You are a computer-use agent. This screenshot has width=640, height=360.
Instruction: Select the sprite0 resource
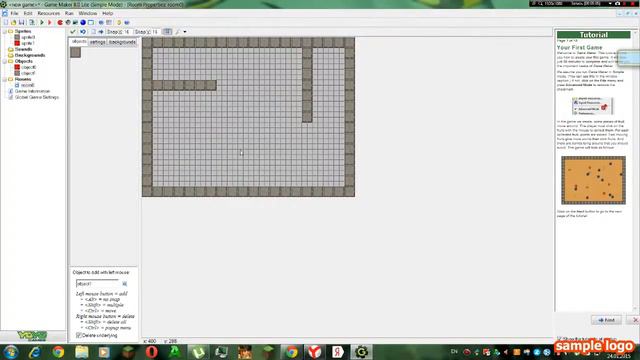coord(28,37)
